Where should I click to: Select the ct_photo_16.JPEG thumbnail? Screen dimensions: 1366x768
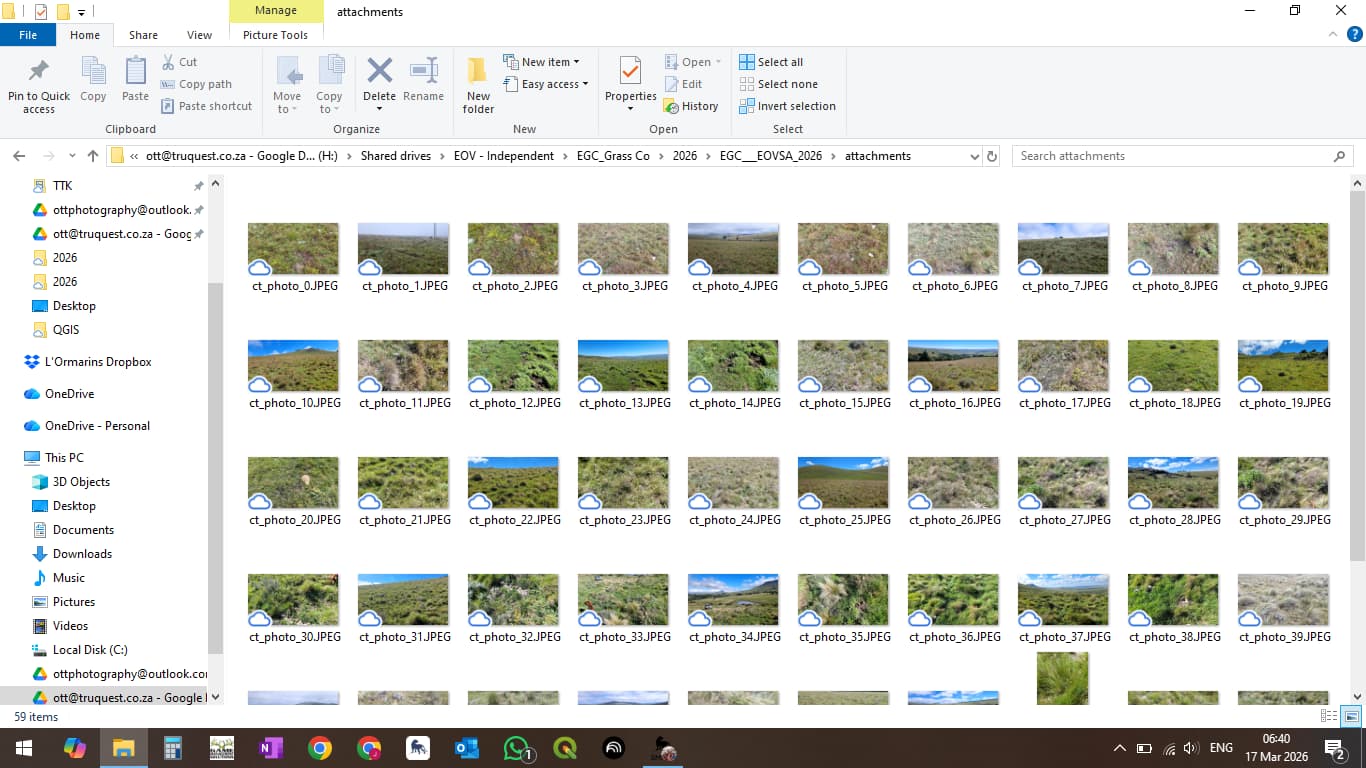pyautogui.click(x=953, y=366)
